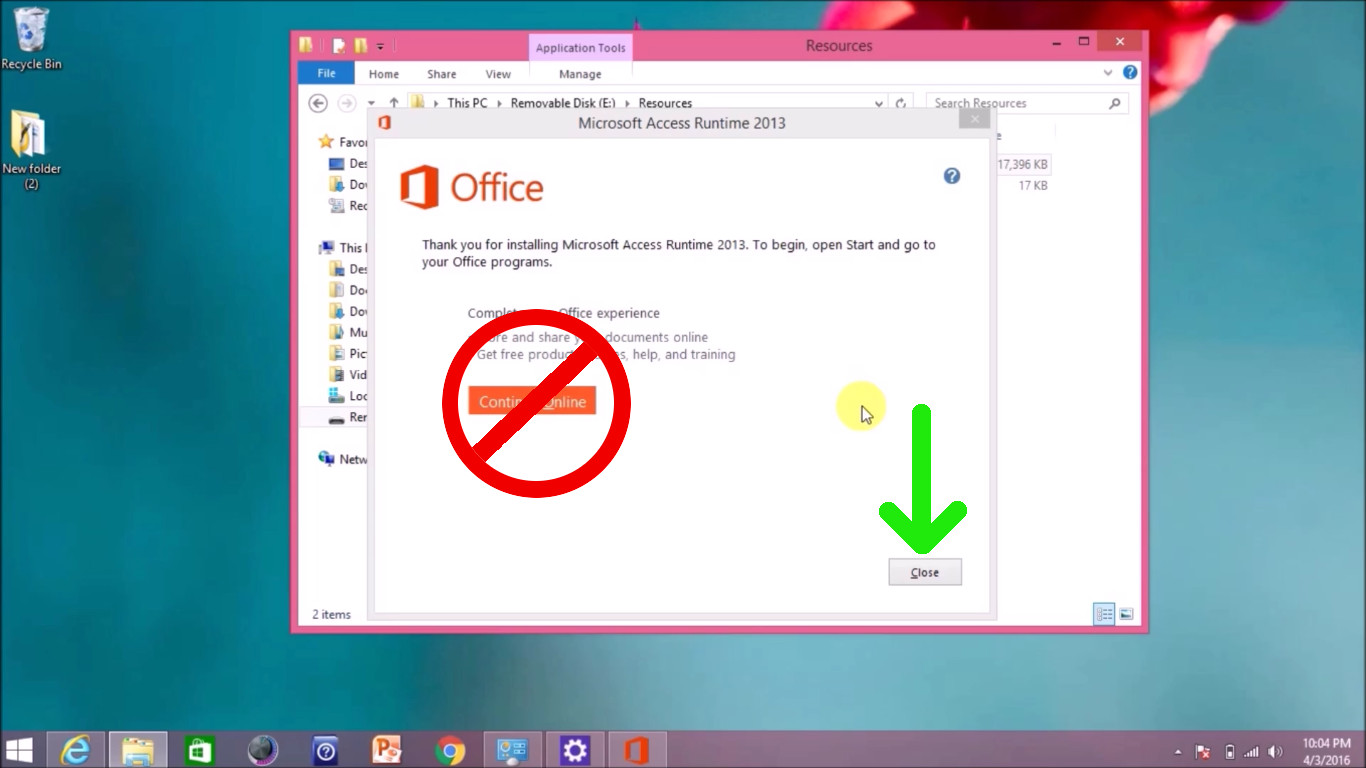Click the Forward arrow in Explorer
Viewport: 1366px width, 768px height.
click(346, 103)
